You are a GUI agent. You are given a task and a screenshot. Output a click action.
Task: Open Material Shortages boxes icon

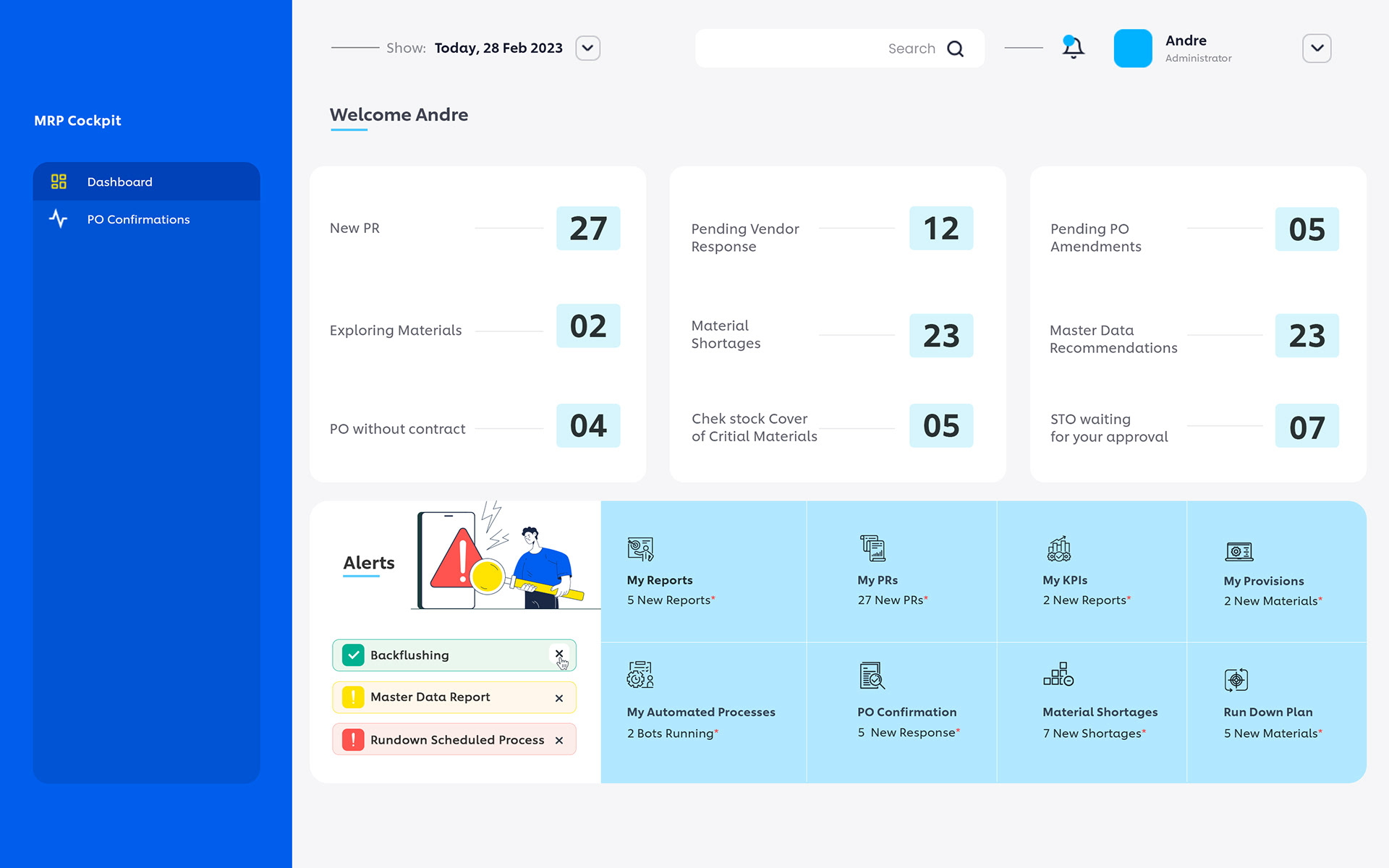1058,674
